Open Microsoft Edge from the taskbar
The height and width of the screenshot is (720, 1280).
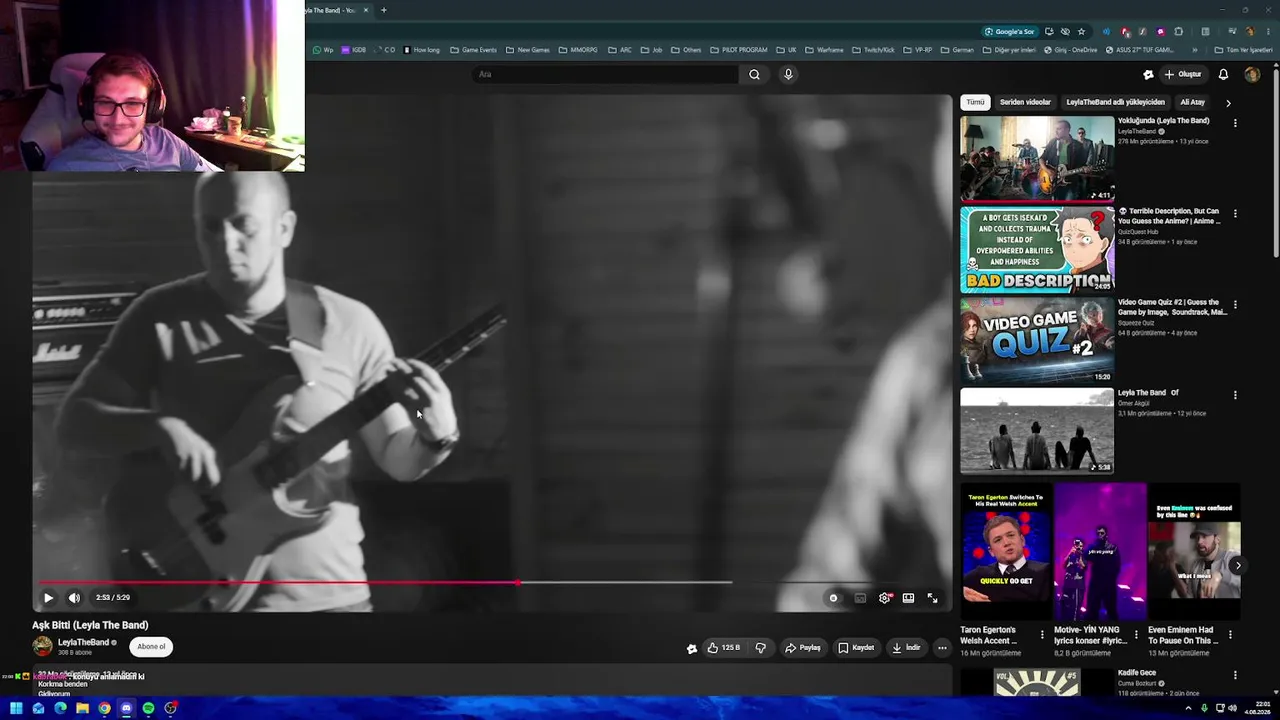click(x=60, y=708)
